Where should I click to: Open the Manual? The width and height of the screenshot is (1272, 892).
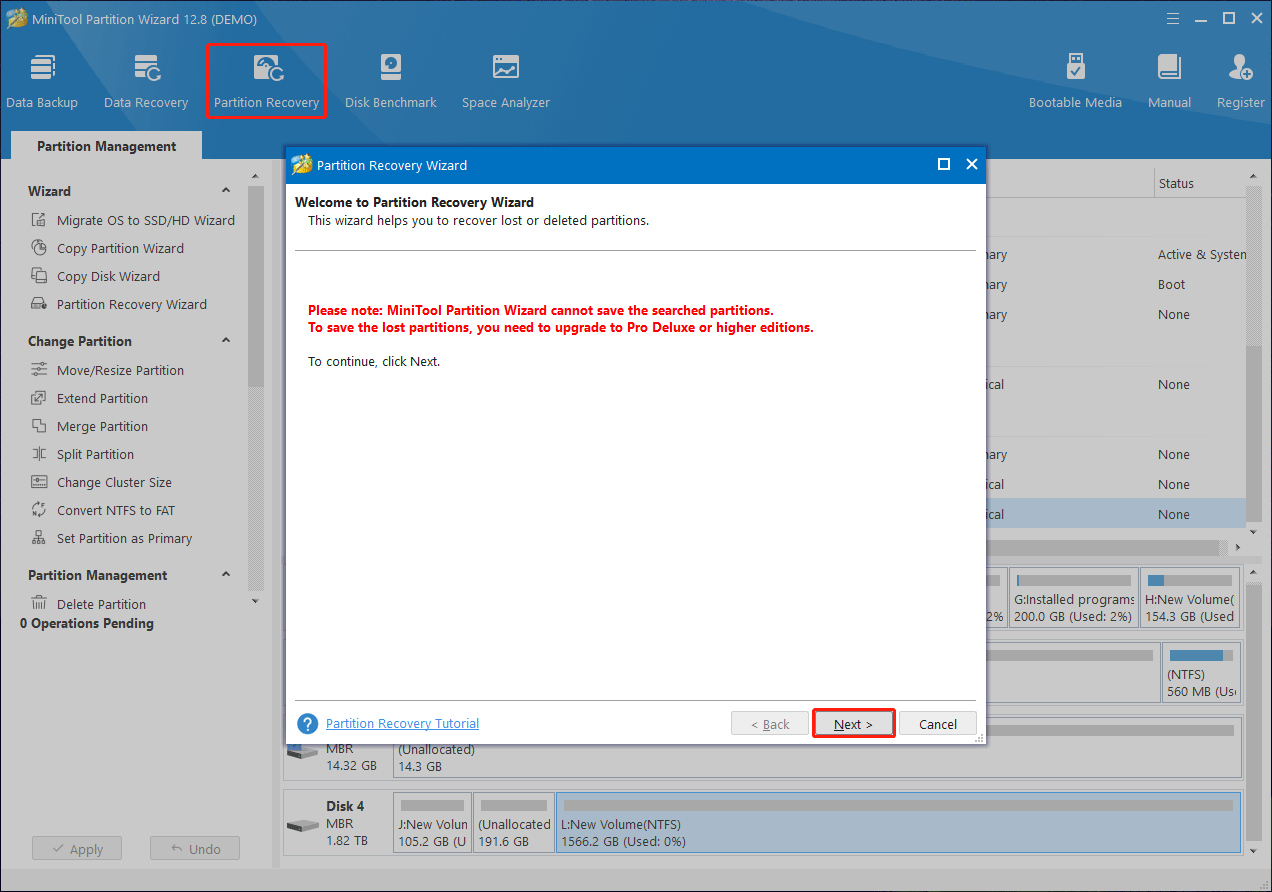click(x=1169, y=81)
